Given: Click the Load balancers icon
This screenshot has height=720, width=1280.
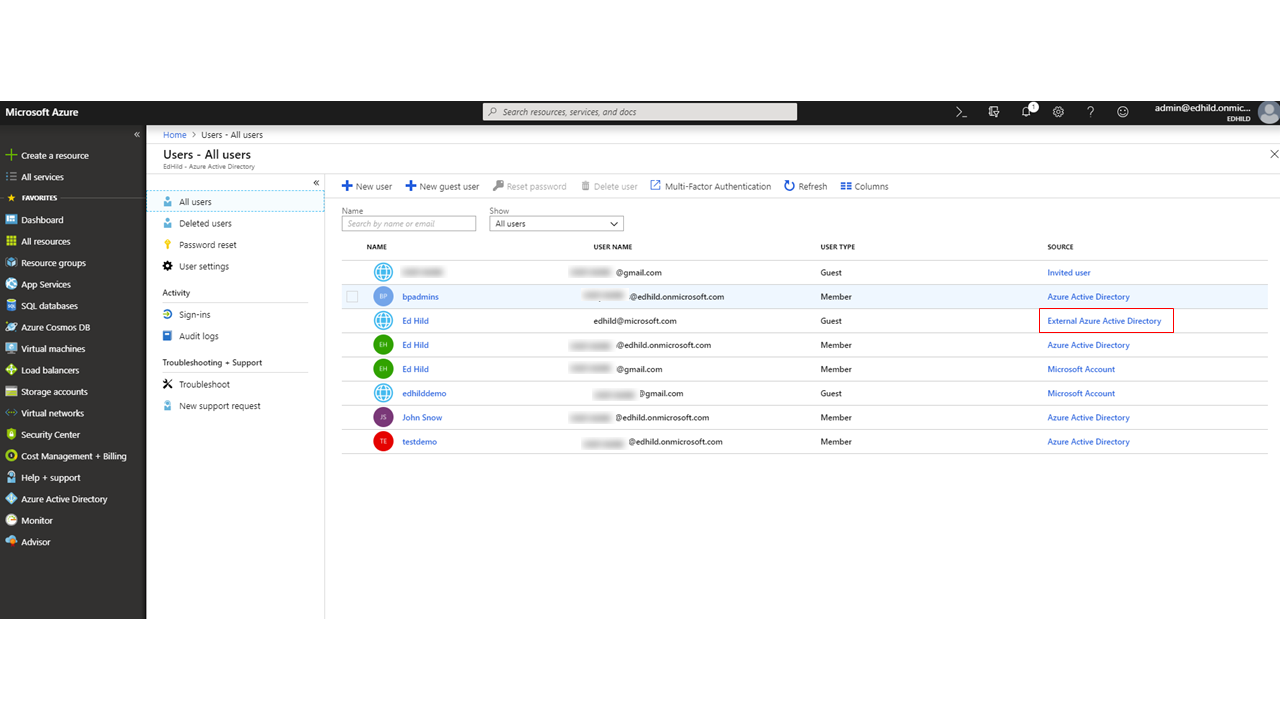Looking at the screenshot, I should pos(12,370).
